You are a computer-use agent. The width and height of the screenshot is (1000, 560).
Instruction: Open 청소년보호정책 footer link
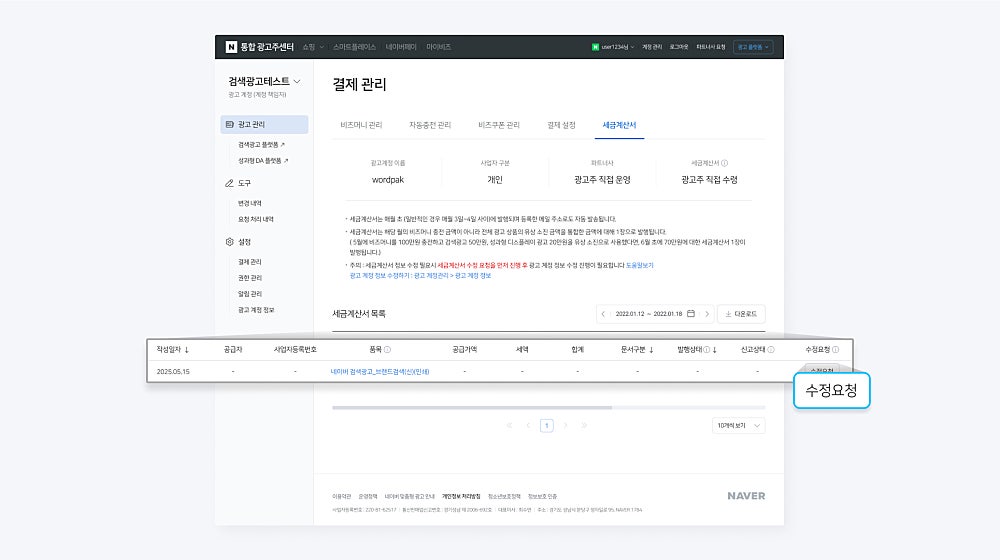tap(504, 496)
